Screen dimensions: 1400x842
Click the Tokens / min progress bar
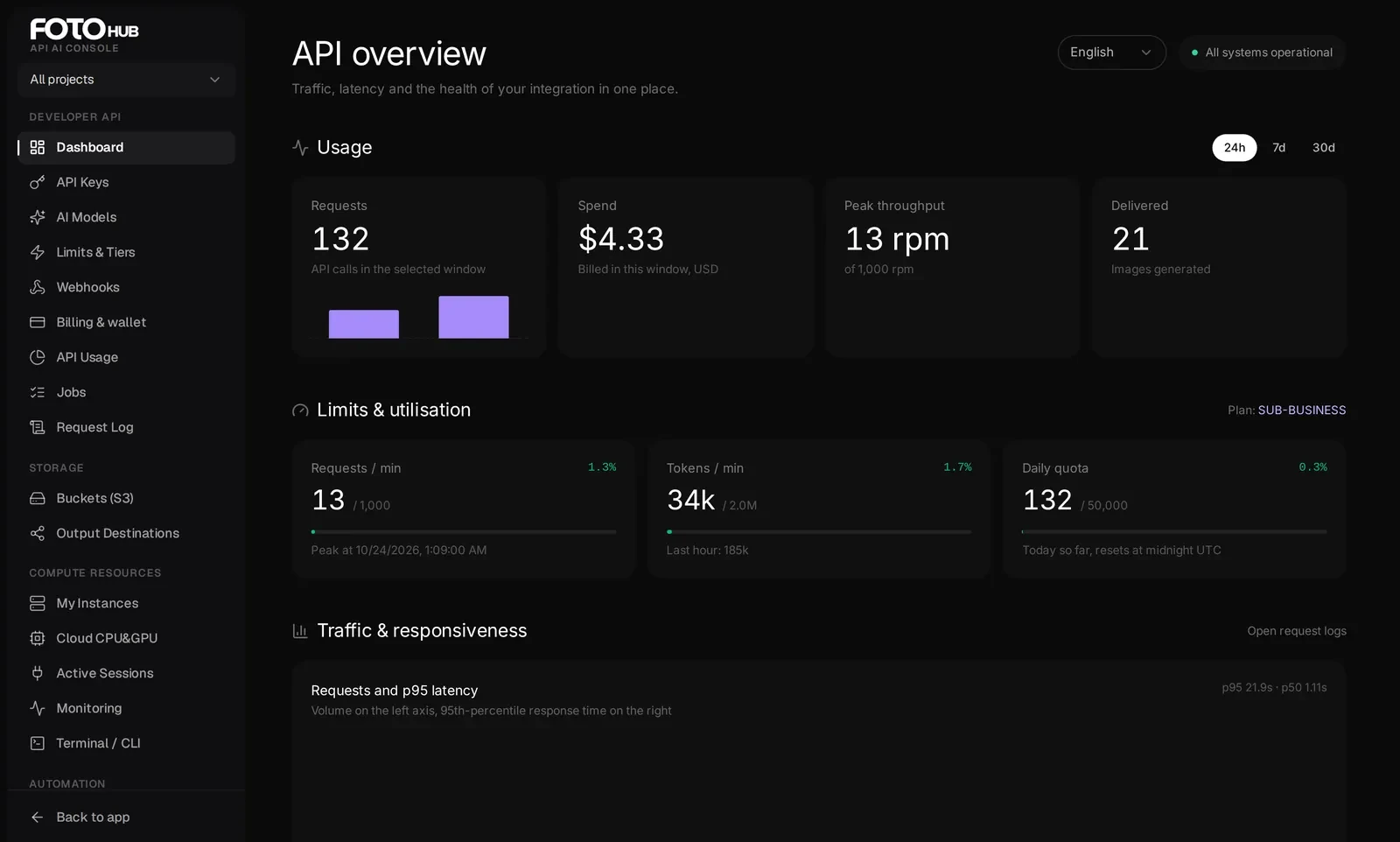(x=819, y=531)
